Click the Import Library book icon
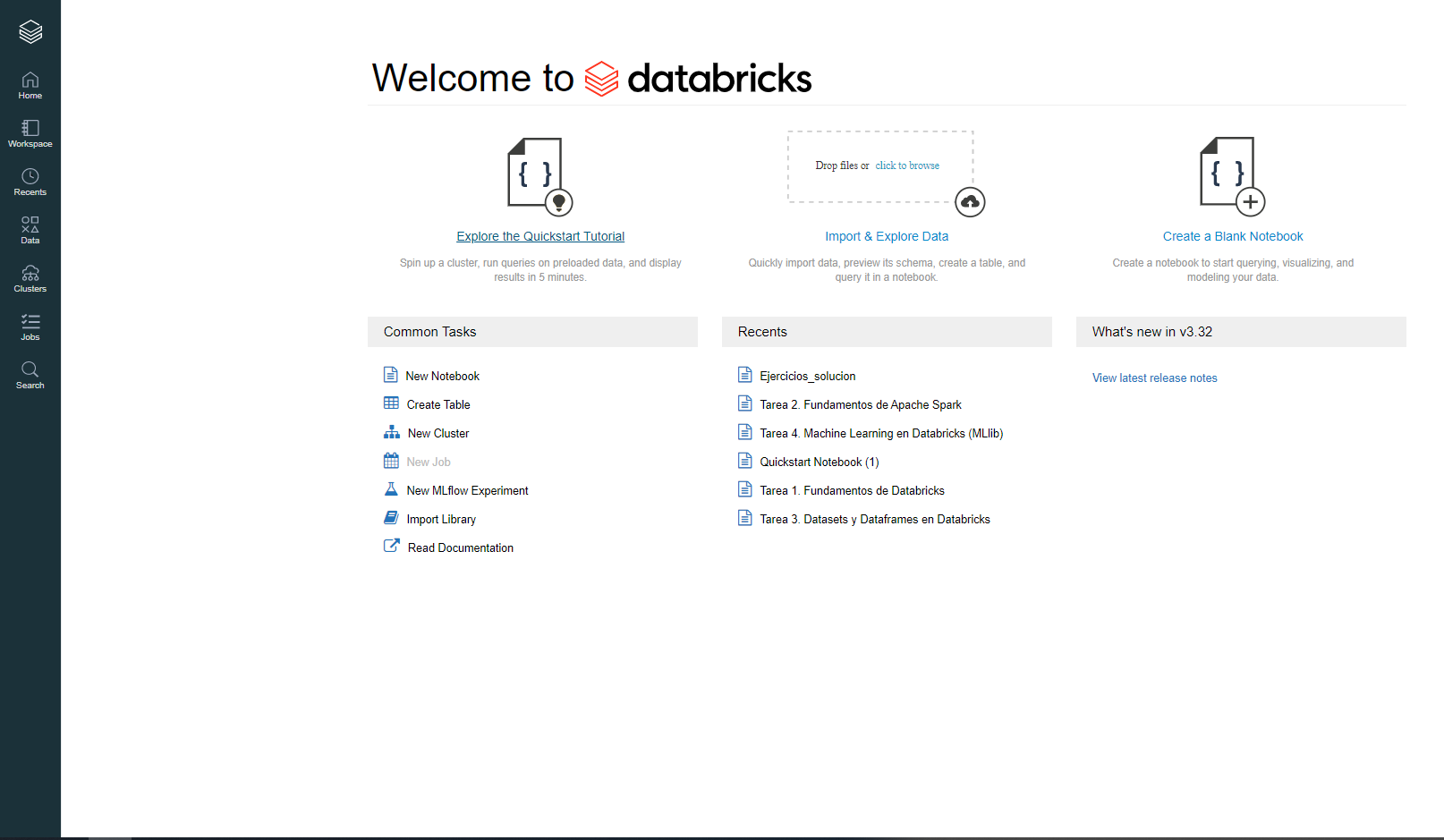Image resolution: width=1444 pixels, height=840 pixels. 391,518
